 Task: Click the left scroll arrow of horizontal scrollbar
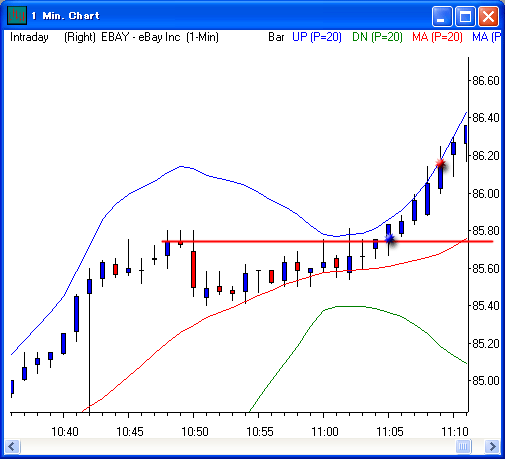pyautogui.click(x=12, y=446)
